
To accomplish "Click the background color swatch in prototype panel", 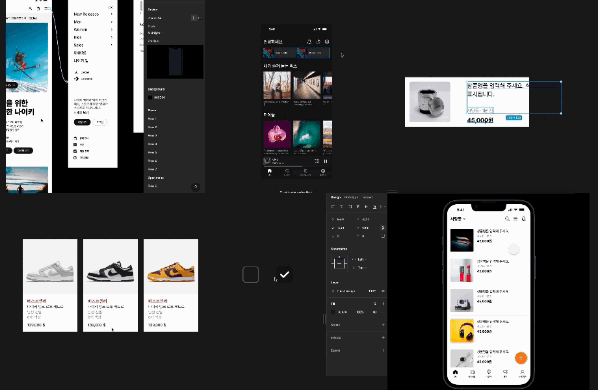I will pos(150,98).
